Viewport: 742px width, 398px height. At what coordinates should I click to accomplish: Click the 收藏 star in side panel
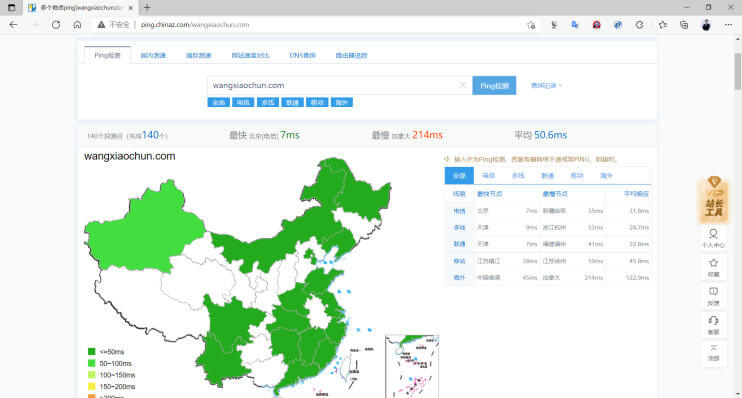[713, 267]
